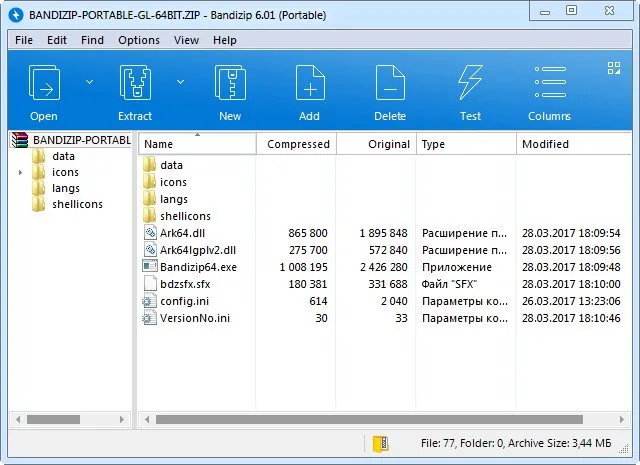Select the archive root icon in tree

20,140
